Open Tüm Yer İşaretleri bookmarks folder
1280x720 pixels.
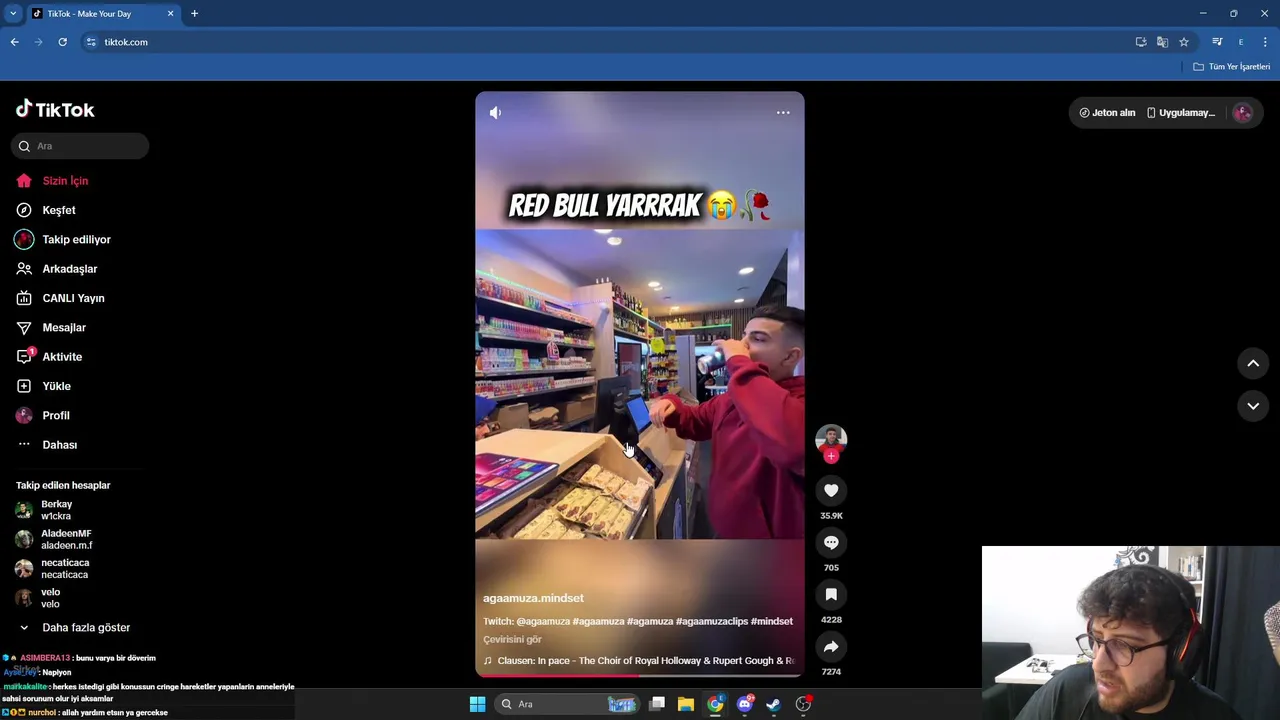tap(1232, 67)
